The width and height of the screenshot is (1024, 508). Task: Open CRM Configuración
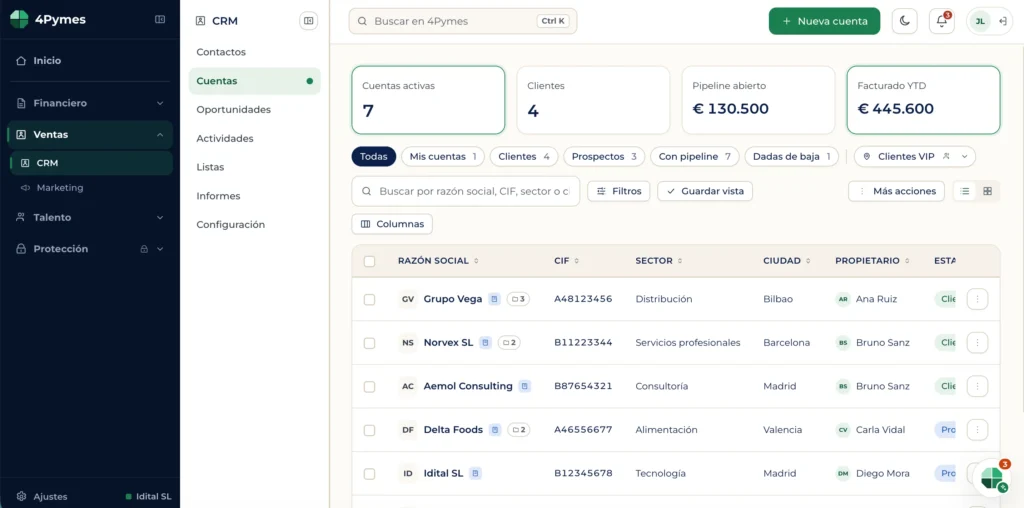point(255,225)
